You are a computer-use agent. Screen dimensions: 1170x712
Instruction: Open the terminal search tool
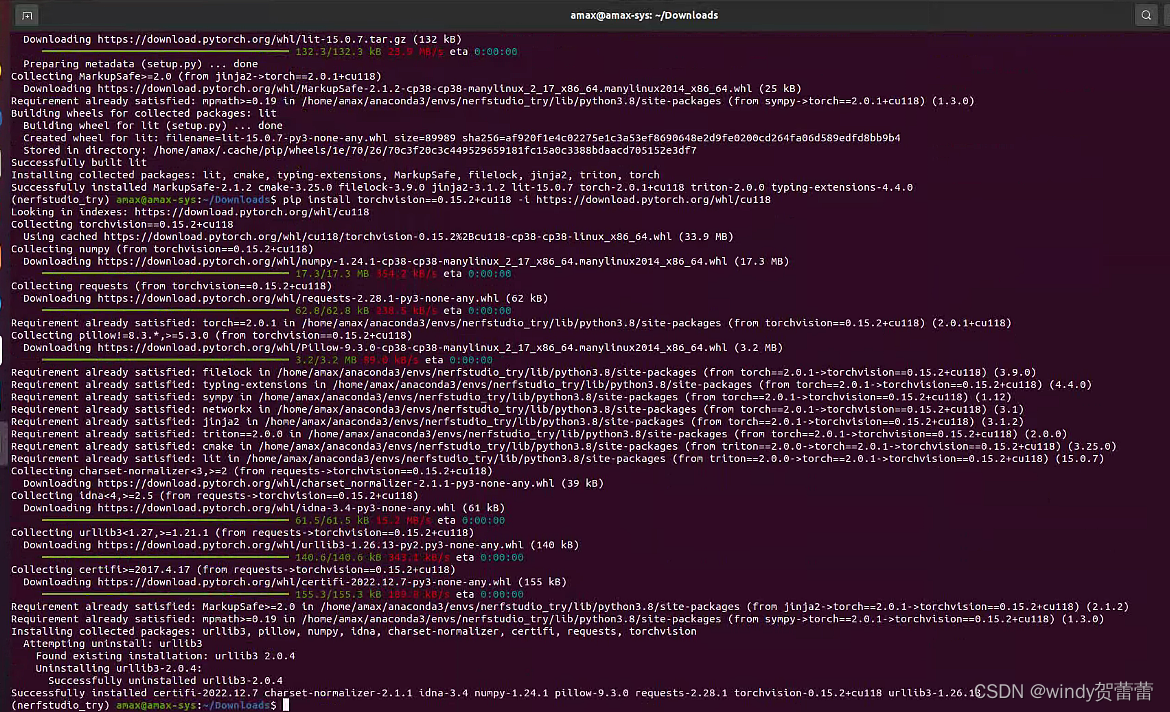(x=1146, y=15)
